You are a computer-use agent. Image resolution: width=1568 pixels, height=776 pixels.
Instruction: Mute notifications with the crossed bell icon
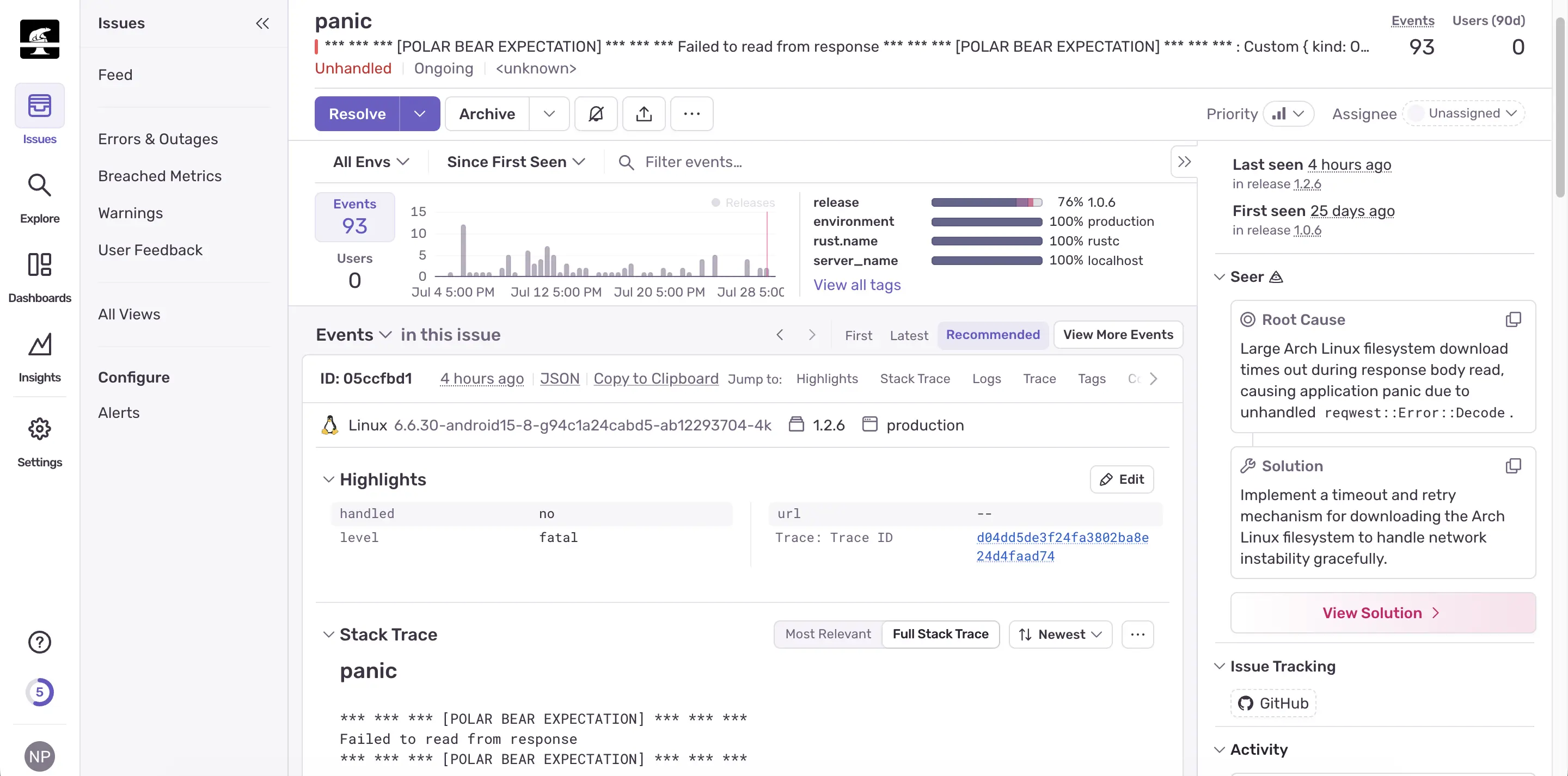click(596, 114)
